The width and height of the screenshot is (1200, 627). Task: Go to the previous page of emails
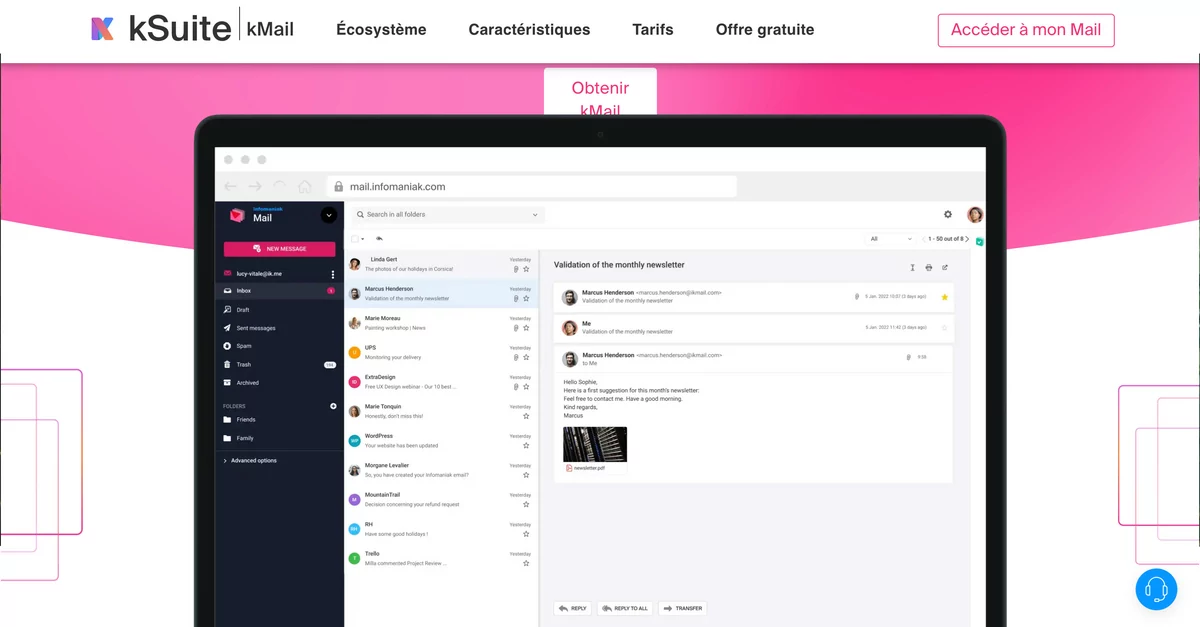click(x=924, y=239)
